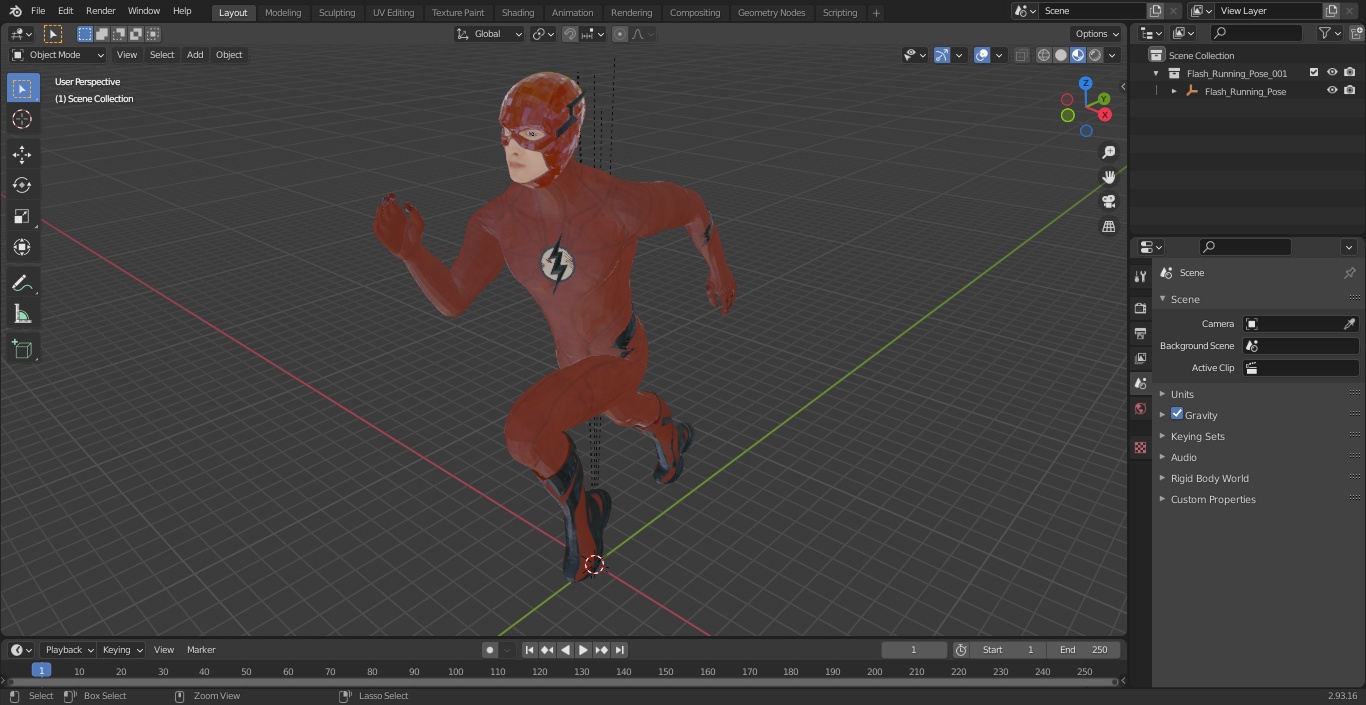Open the Options dropdown in the viewport
Viewport: 1366px width, 705px height.
coord(1097,34)
